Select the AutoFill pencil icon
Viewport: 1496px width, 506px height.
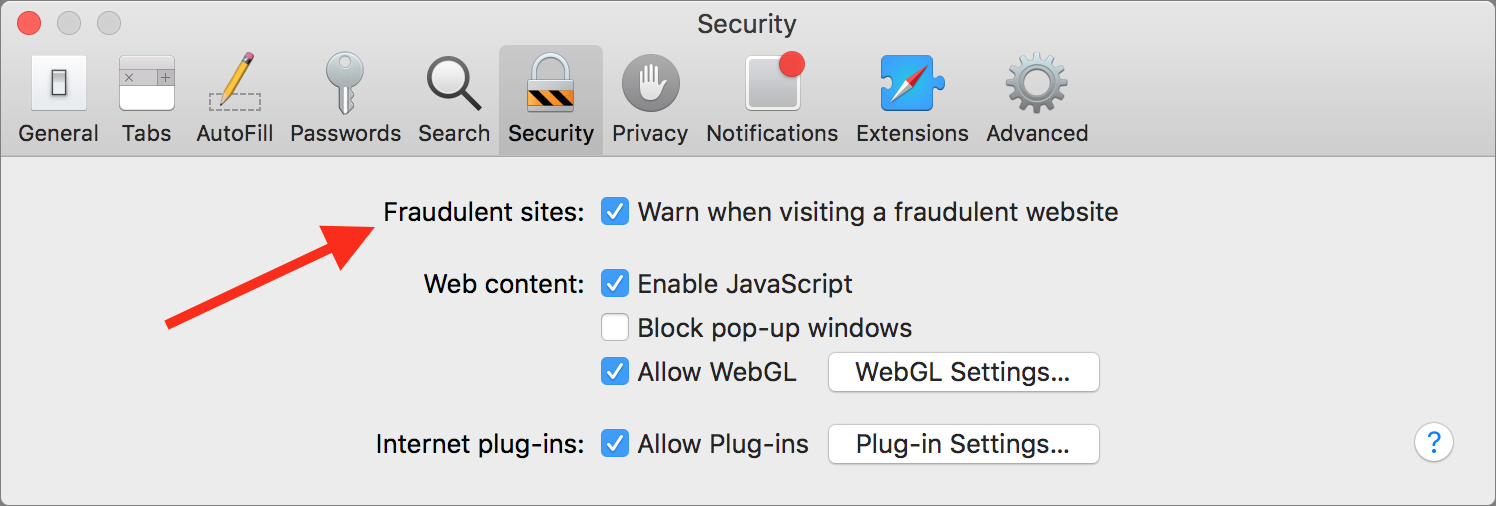[235, 84]
